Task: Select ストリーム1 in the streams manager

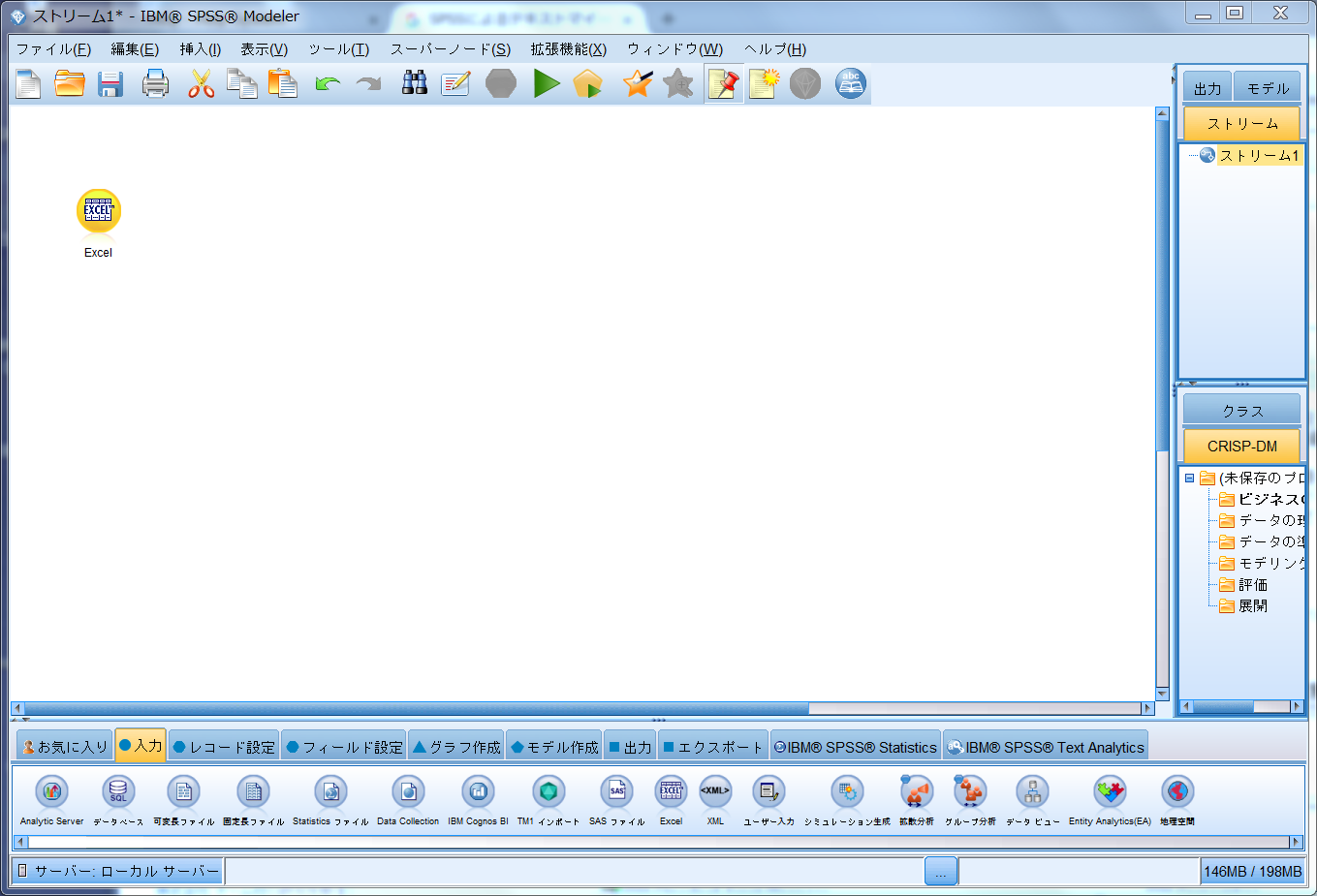Action: pyautogui.click(x=1258, y=155)
